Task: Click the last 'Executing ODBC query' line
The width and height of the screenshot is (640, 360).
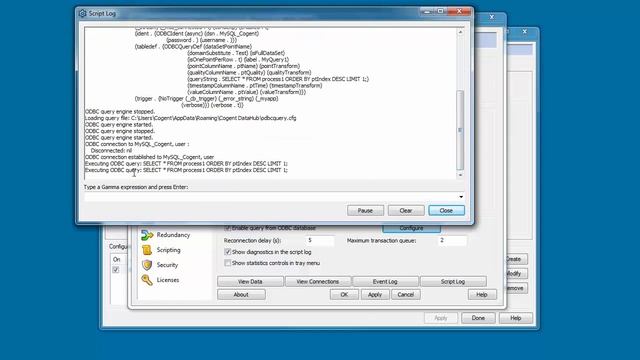Action: (x=186, y=170)
